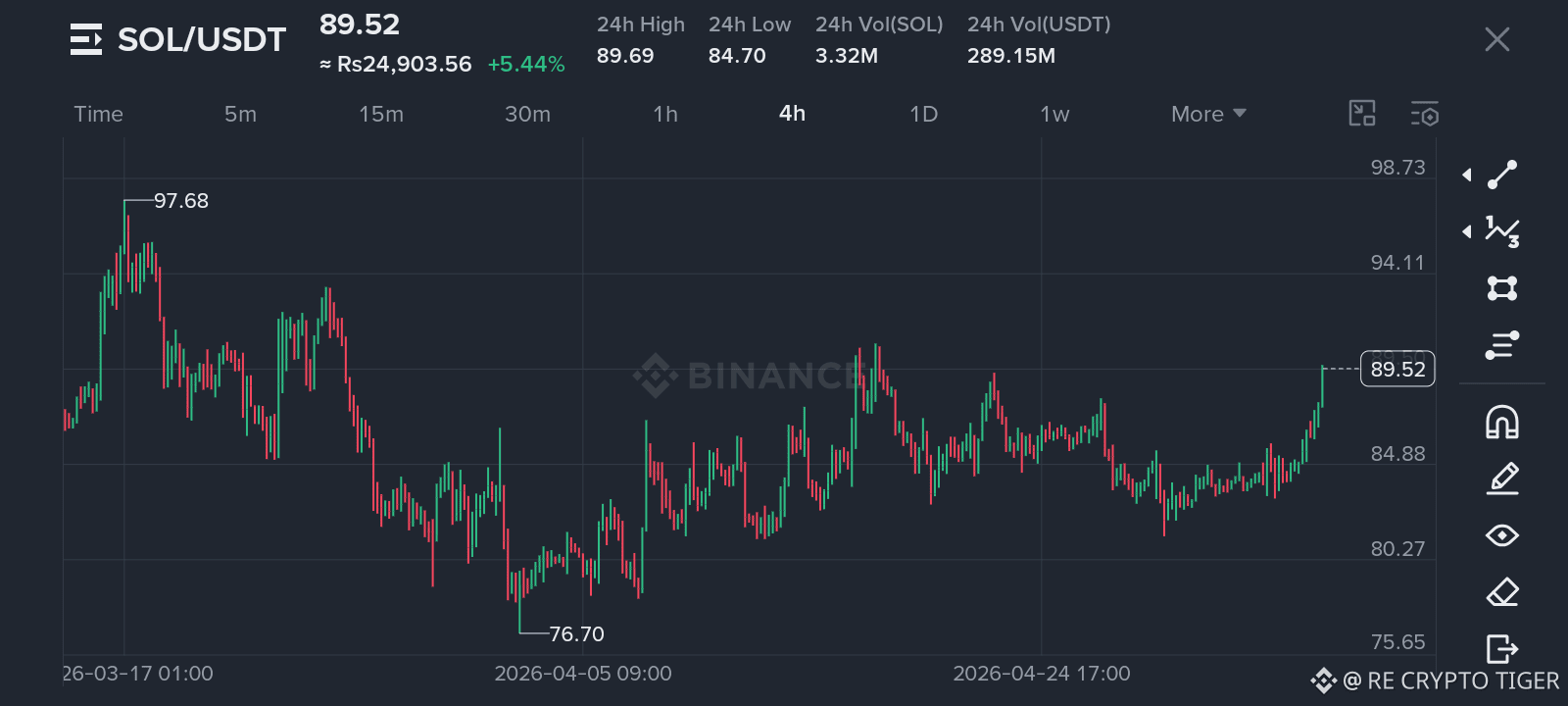Select the 5m interval
The width and height of the screenshot is (1568, 706).
[x=240, y=114]
